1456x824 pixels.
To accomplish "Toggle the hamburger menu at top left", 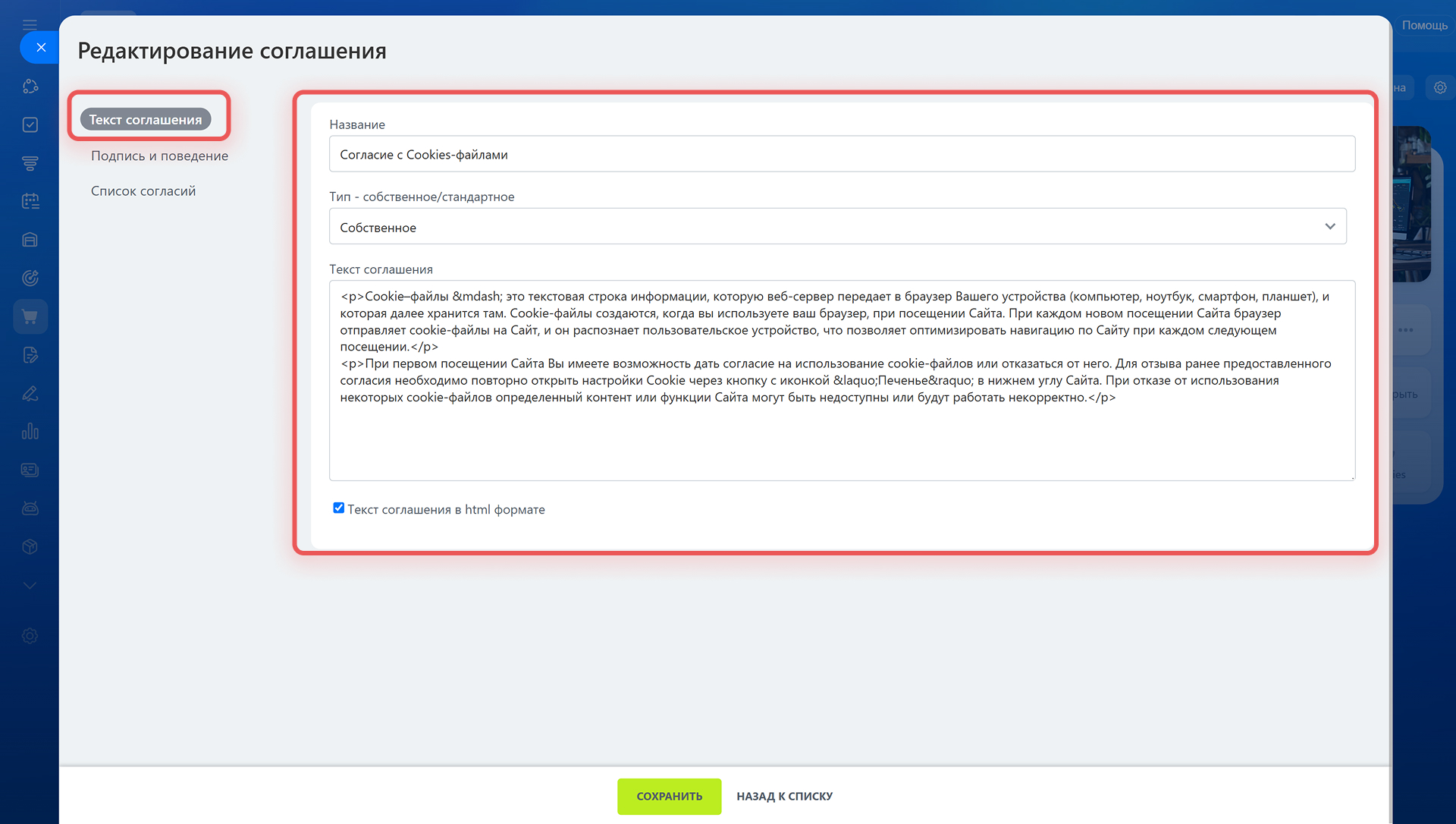I will pos(30,25).
